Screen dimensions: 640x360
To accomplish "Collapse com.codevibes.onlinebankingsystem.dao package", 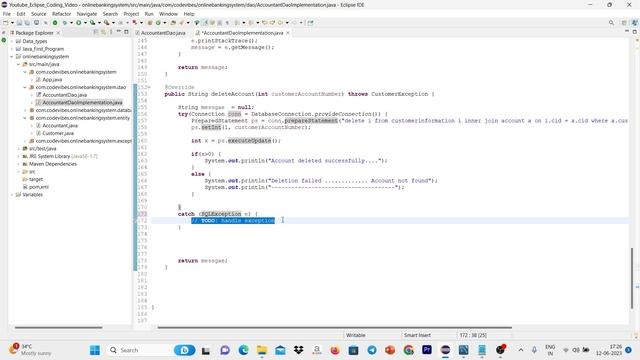I will coord(25,87).
